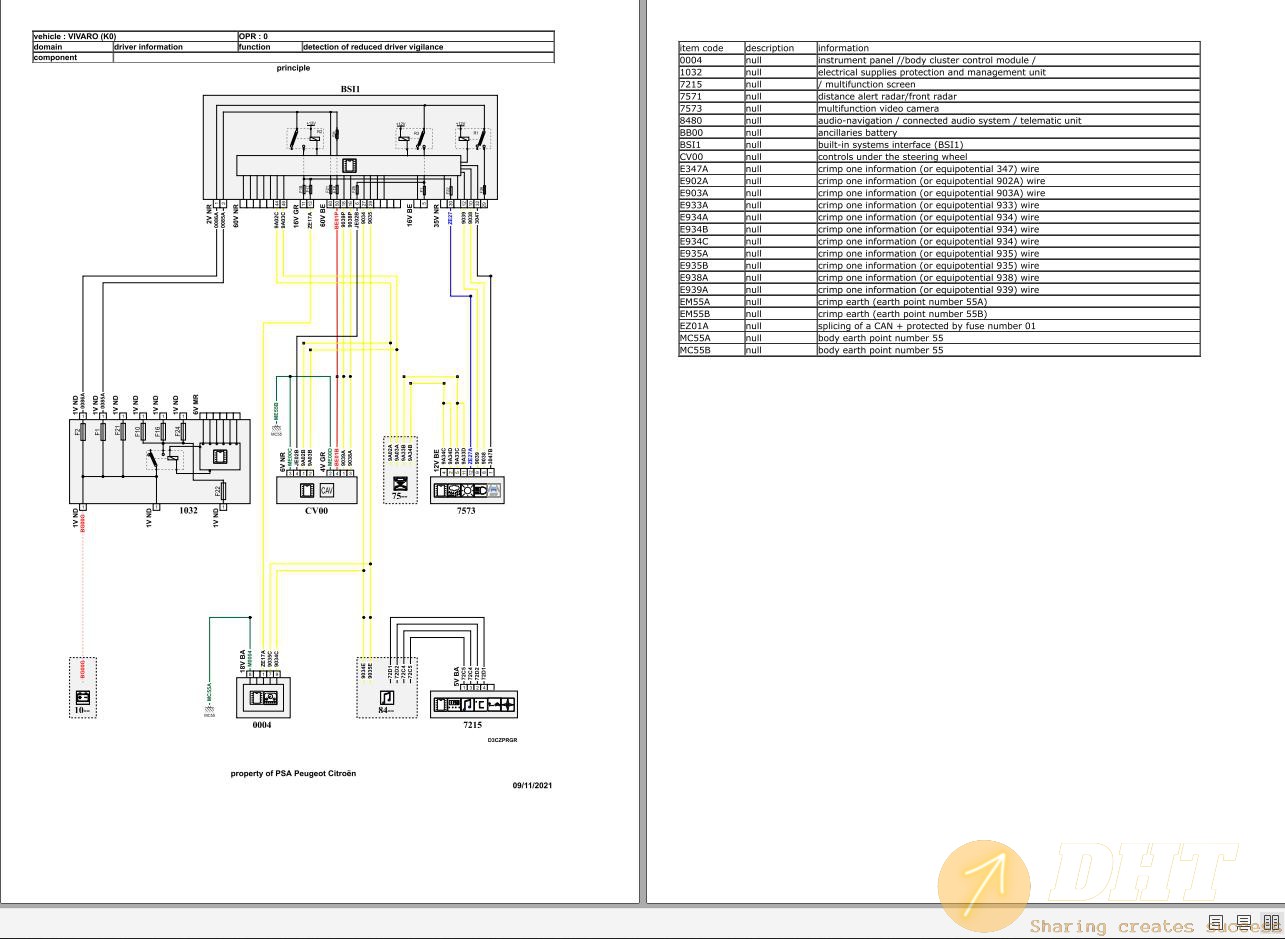Click 'built-in systems interface (BSI1)' cell
The image size is (1285, 939).
coord(1008,144)
